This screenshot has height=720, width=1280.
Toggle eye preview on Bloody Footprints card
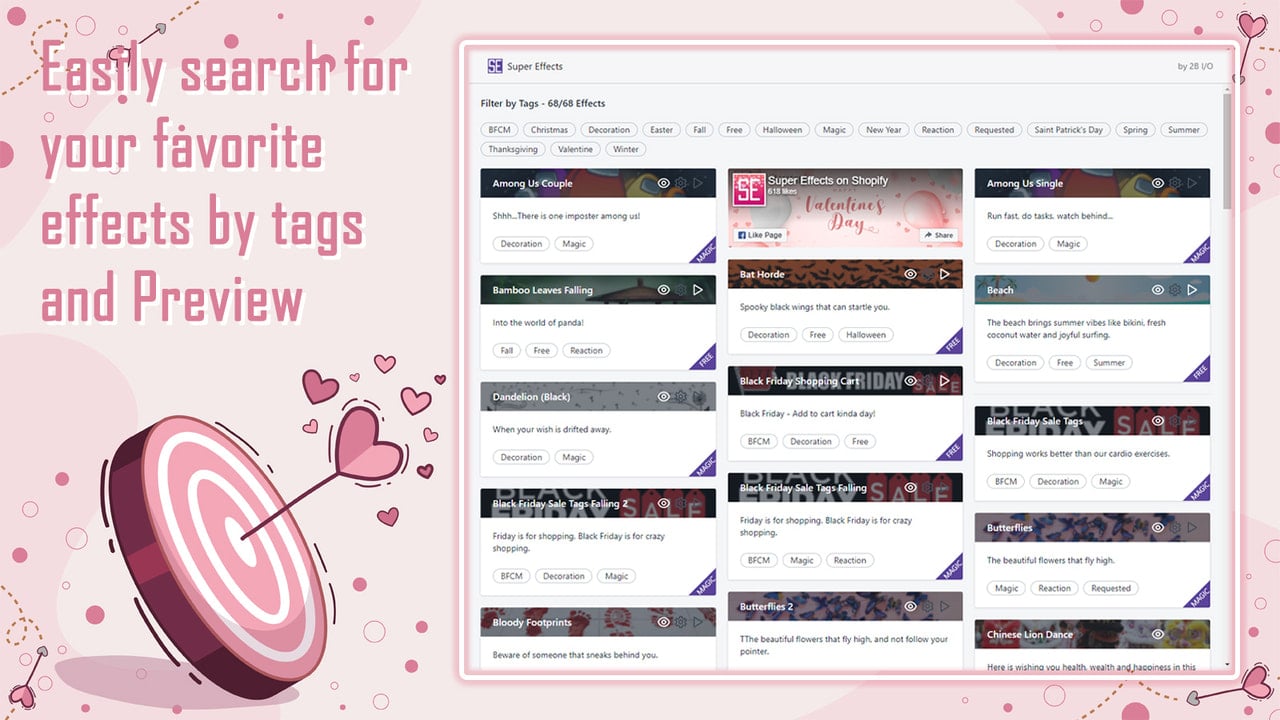(663, 622)
